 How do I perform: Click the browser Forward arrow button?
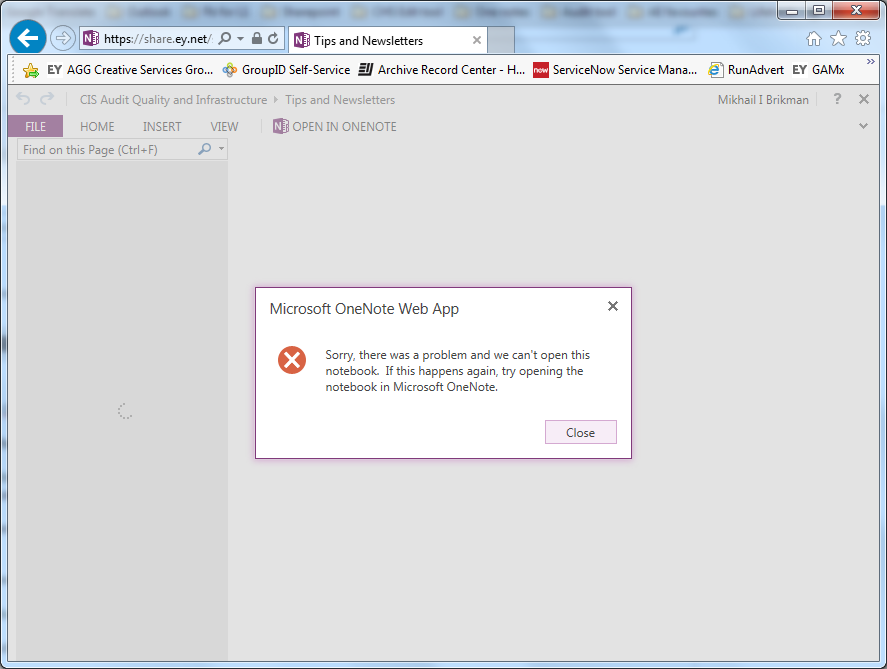(x=62, y=38)
